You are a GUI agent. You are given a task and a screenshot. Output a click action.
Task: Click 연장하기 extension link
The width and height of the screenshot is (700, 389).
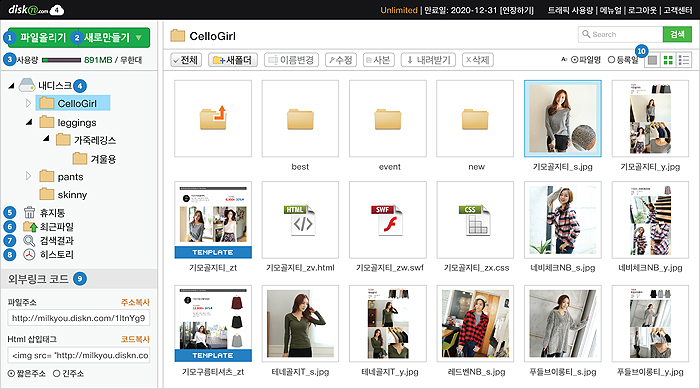click(x=517, y=10)
